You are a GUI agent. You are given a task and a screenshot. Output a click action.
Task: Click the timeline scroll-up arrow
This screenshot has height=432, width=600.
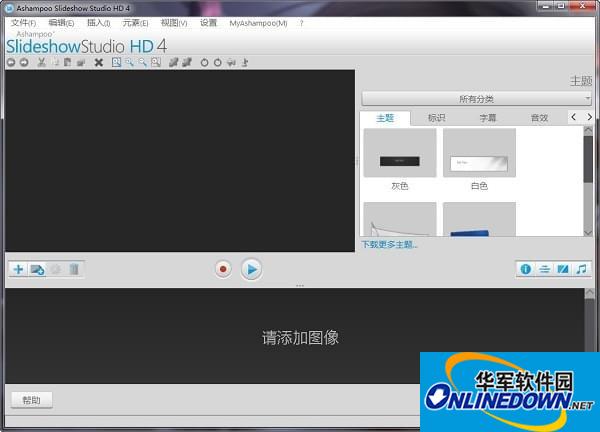[x=590, y=293]
